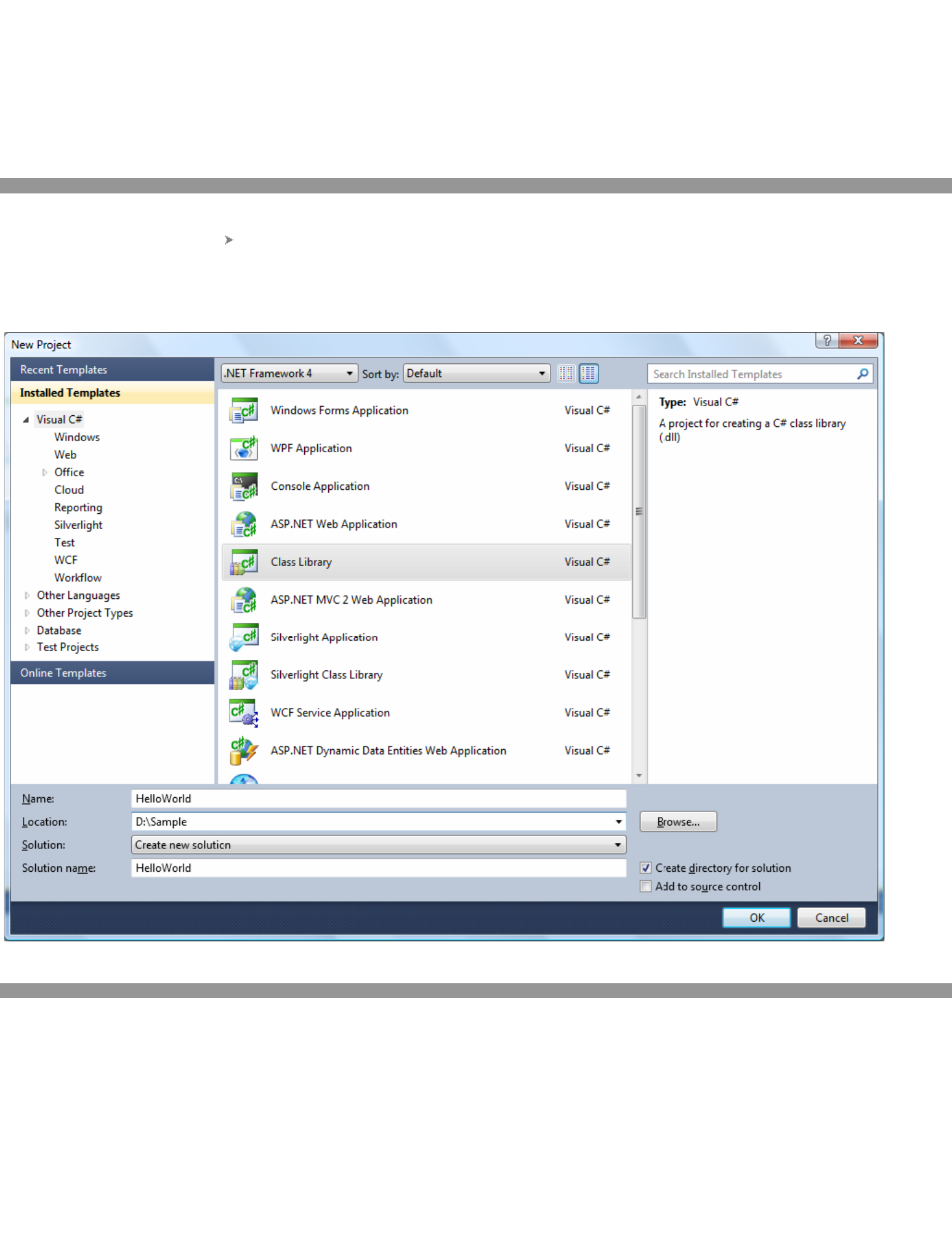Open the dialog Help question mark button
Image resolution: width=952 pixels, height=1234 pixels.
click(827, 340)
